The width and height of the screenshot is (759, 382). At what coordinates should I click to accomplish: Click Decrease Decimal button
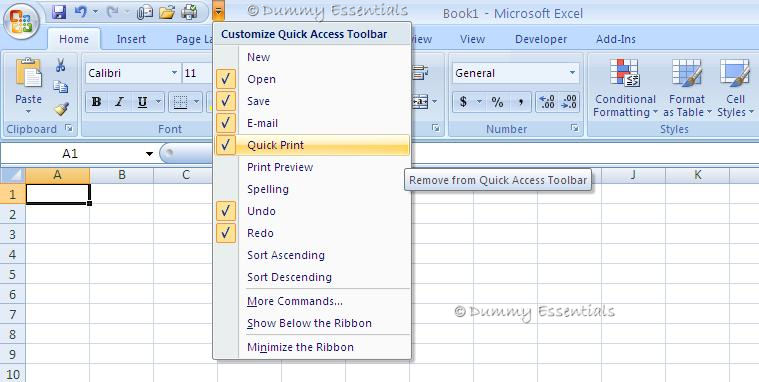(568, 102)
